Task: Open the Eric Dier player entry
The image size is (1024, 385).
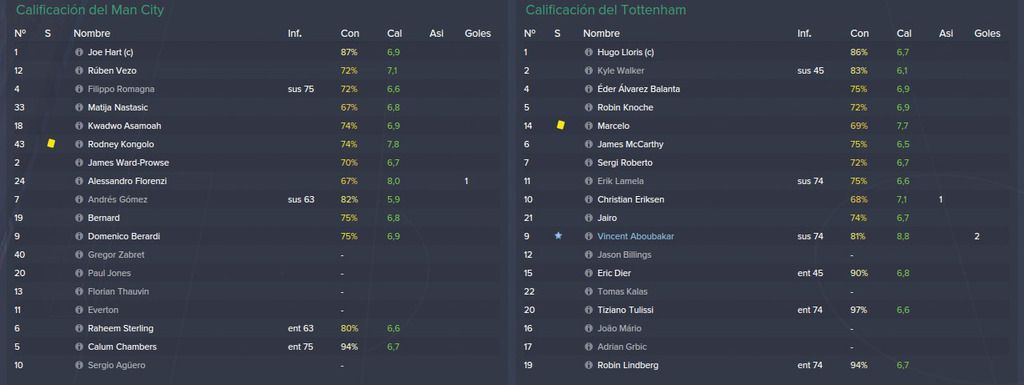Action: (614, 273)
